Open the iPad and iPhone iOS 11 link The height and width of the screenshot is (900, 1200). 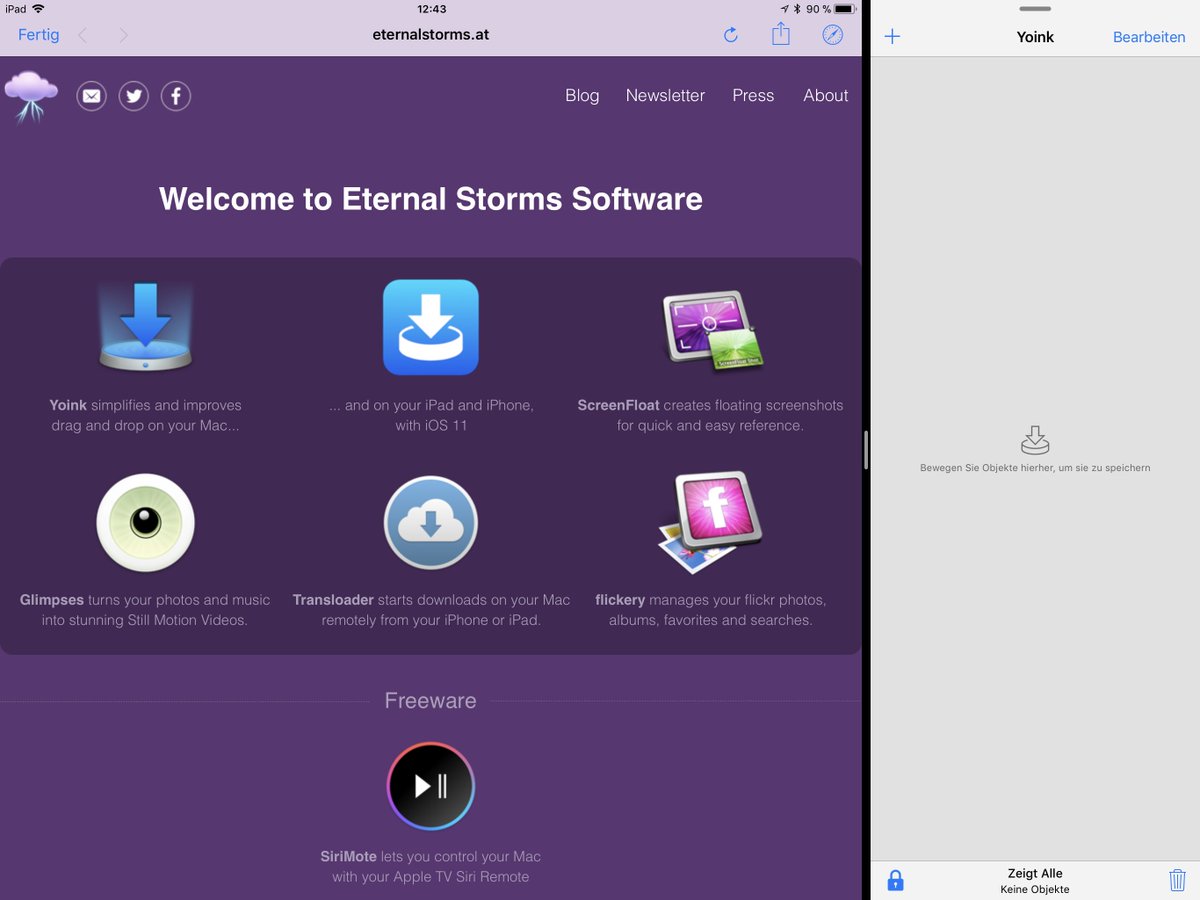tap(431, 415)
